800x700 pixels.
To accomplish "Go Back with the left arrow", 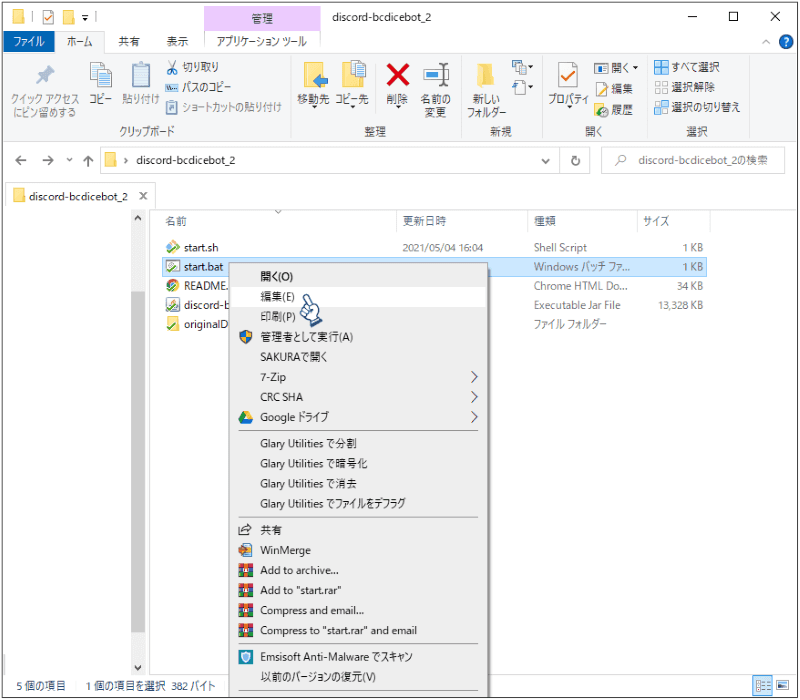I will pyautogui.click(x=21, y=161).
